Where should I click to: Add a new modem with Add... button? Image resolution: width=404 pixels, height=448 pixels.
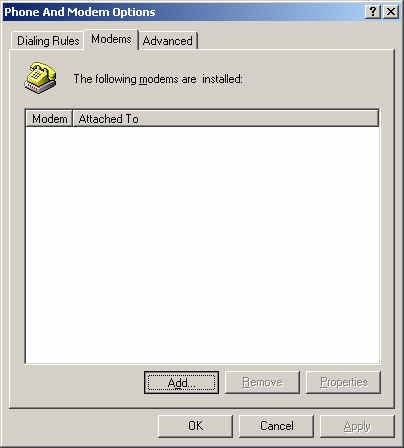pos(181,383)
